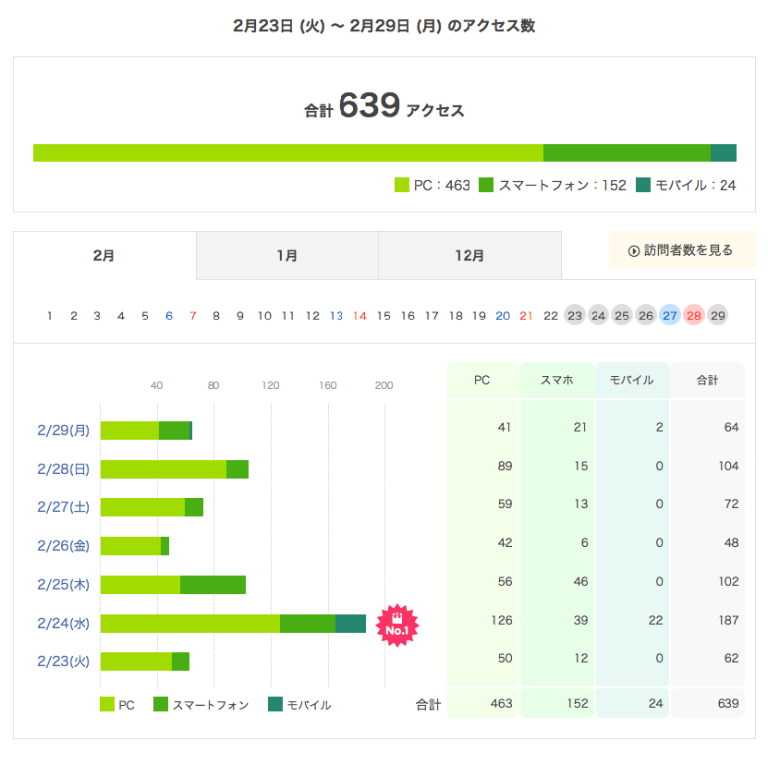Click the 訪問者数を見る button
The width and height of the screenshot is (768, 765).
(x=682, y=250)
